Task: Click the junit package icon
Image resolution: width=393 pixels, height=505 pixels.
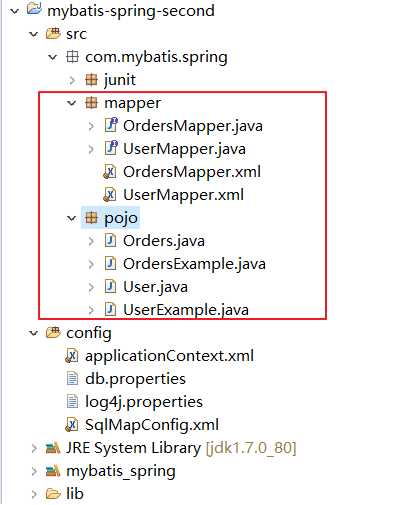Action: (x=91, y=80)
